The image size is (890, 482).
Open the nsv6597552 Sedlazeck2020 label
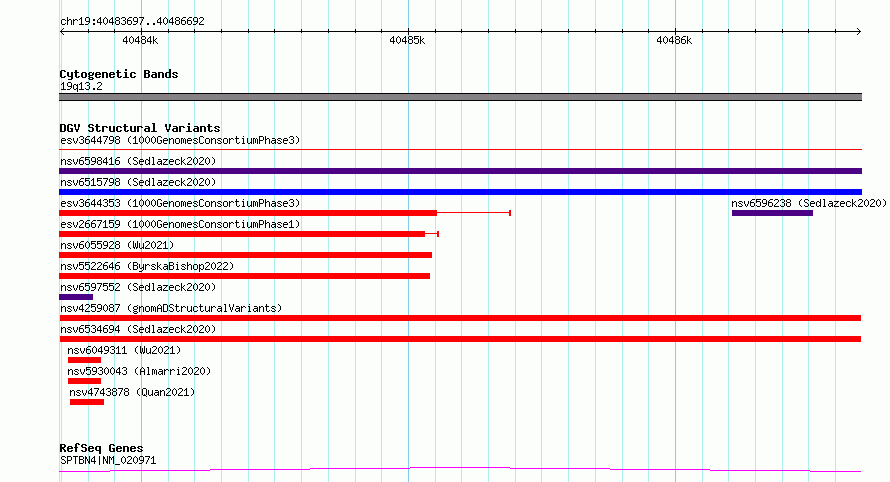click(x=138, y=287)
